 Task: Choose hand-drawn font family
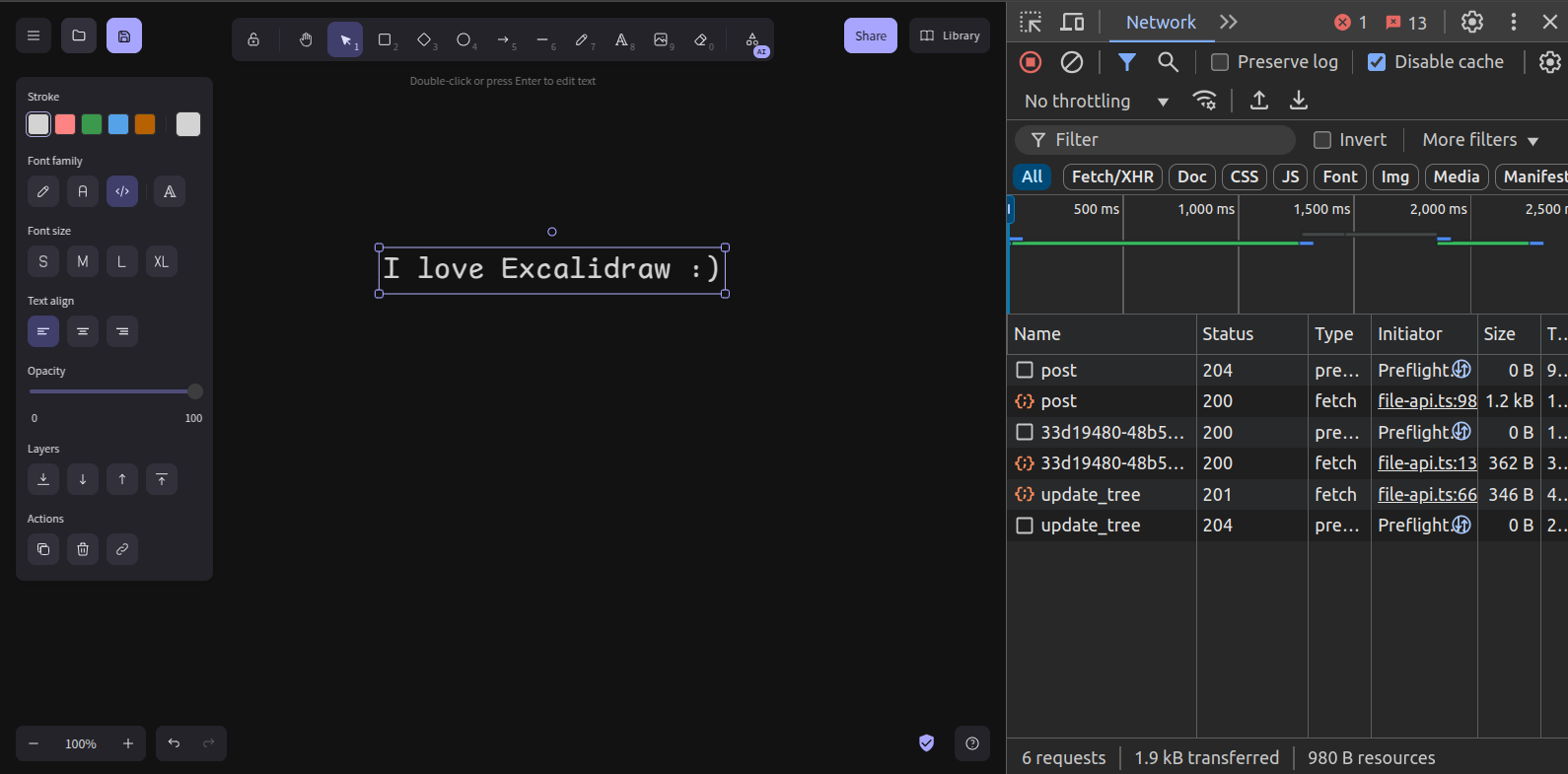point(43,191)
